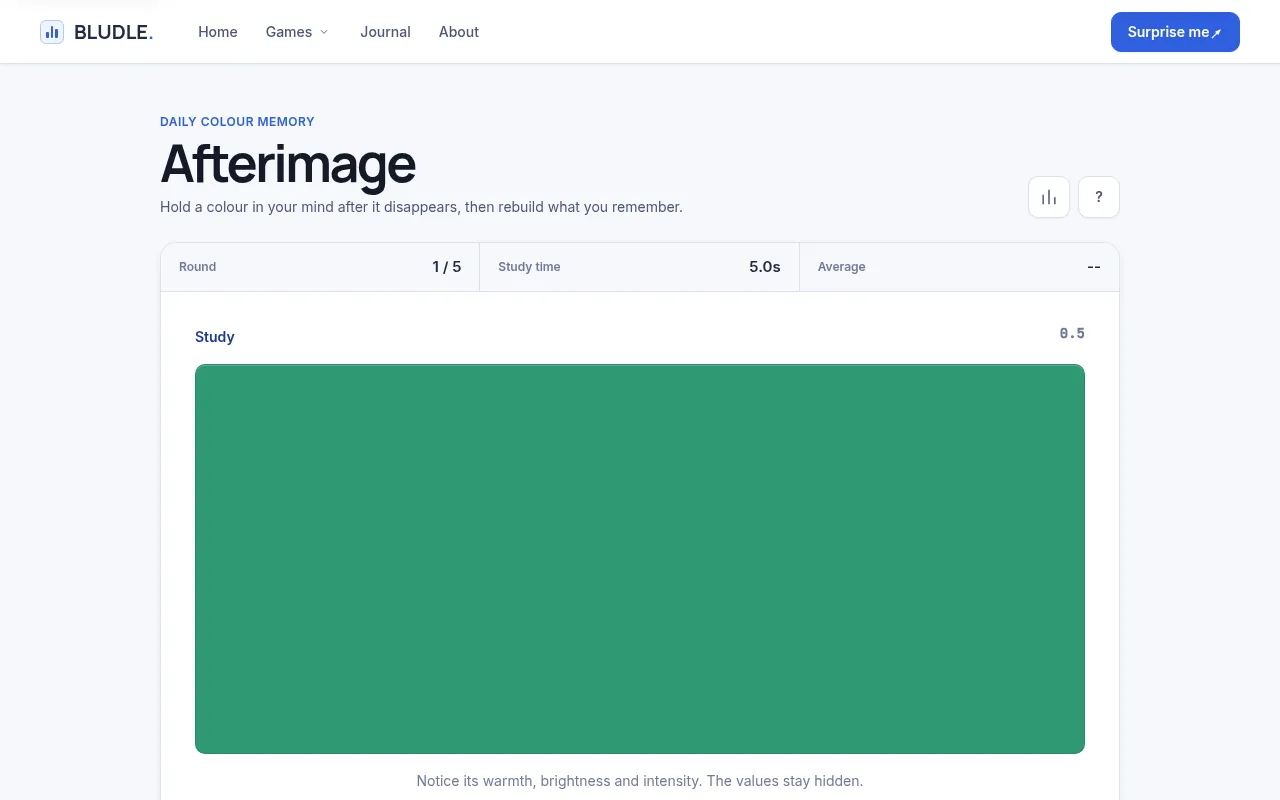Click the study time value 5.0s
Image resolution: width=1280 pixels, height=800 pixels.
[765, 267]
